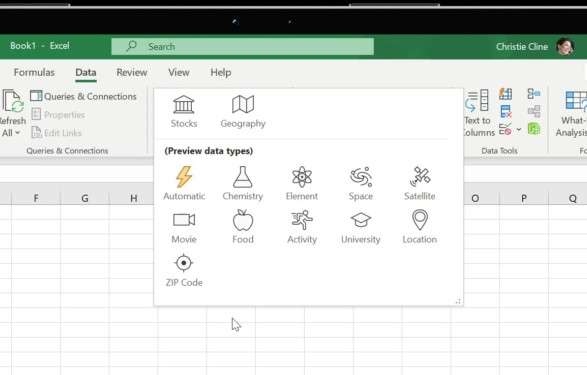The height and width of the screenshot is (375, 587).
Task: Click the Data Validation icon
Action: point(505,129)
